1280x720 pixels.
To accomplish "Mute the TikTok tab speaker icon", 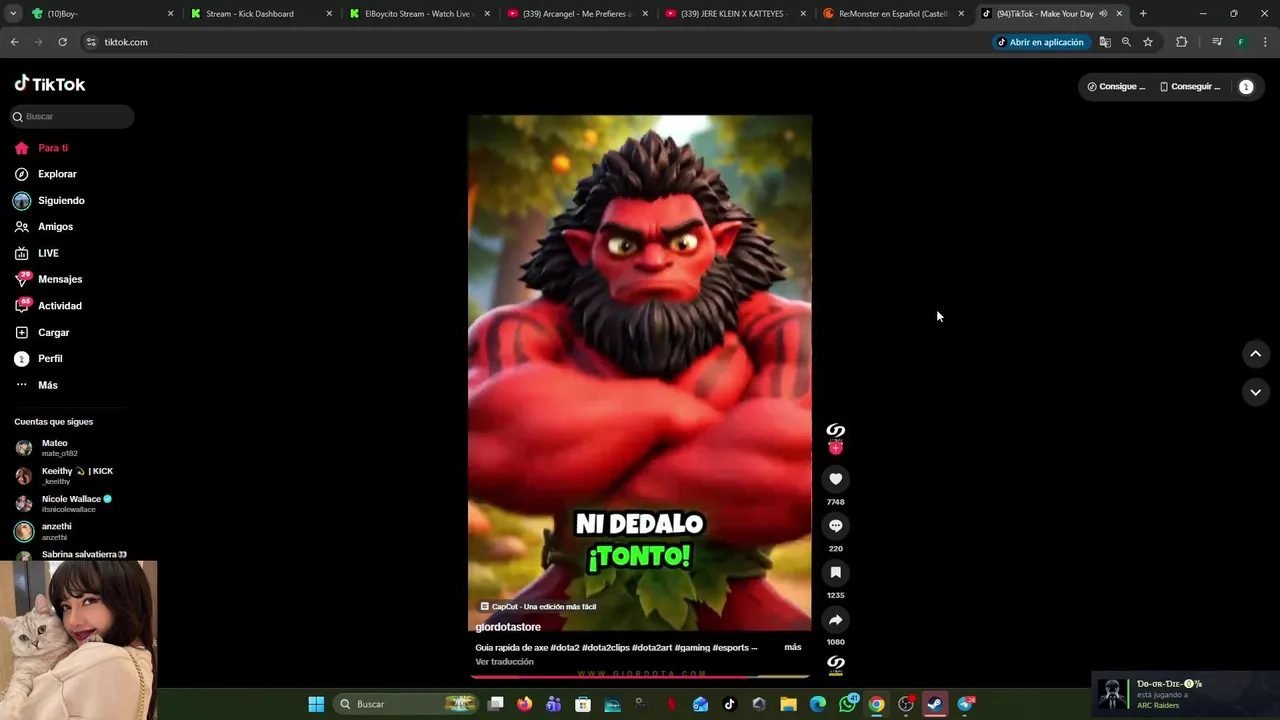I will pos(1103,14).
